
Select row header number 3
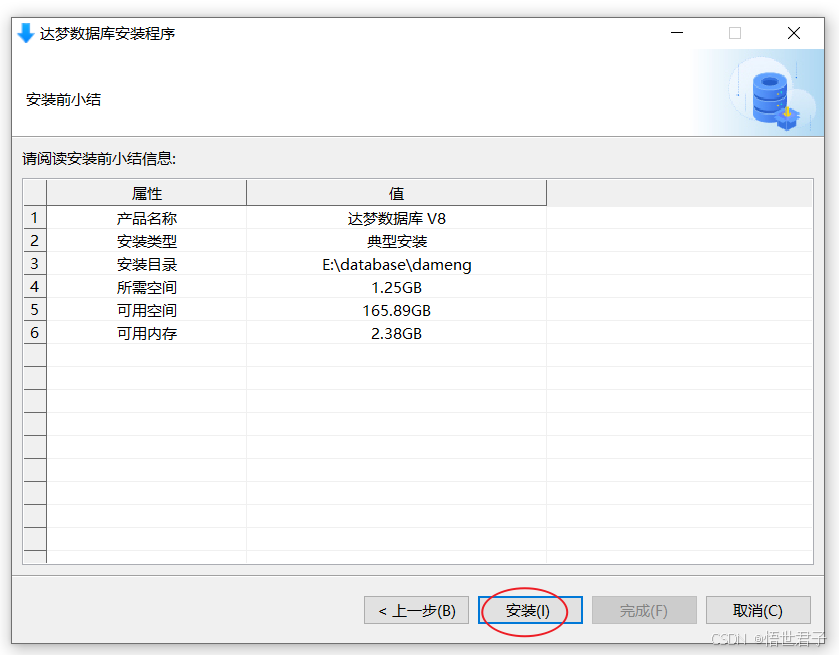pyautogui.click(x=35, y=264)
